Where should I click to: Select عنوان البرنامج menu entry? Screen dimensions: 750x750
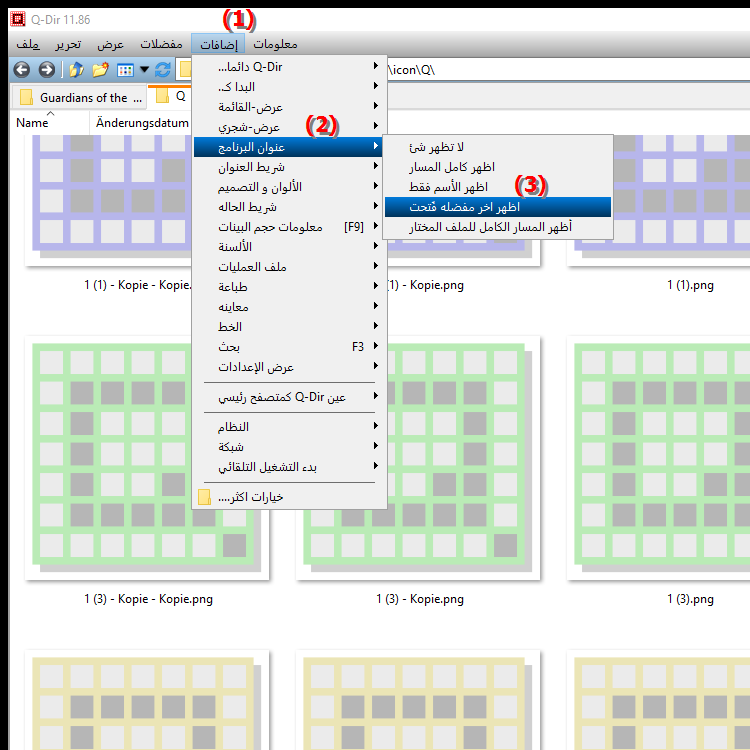coord(289,147)
